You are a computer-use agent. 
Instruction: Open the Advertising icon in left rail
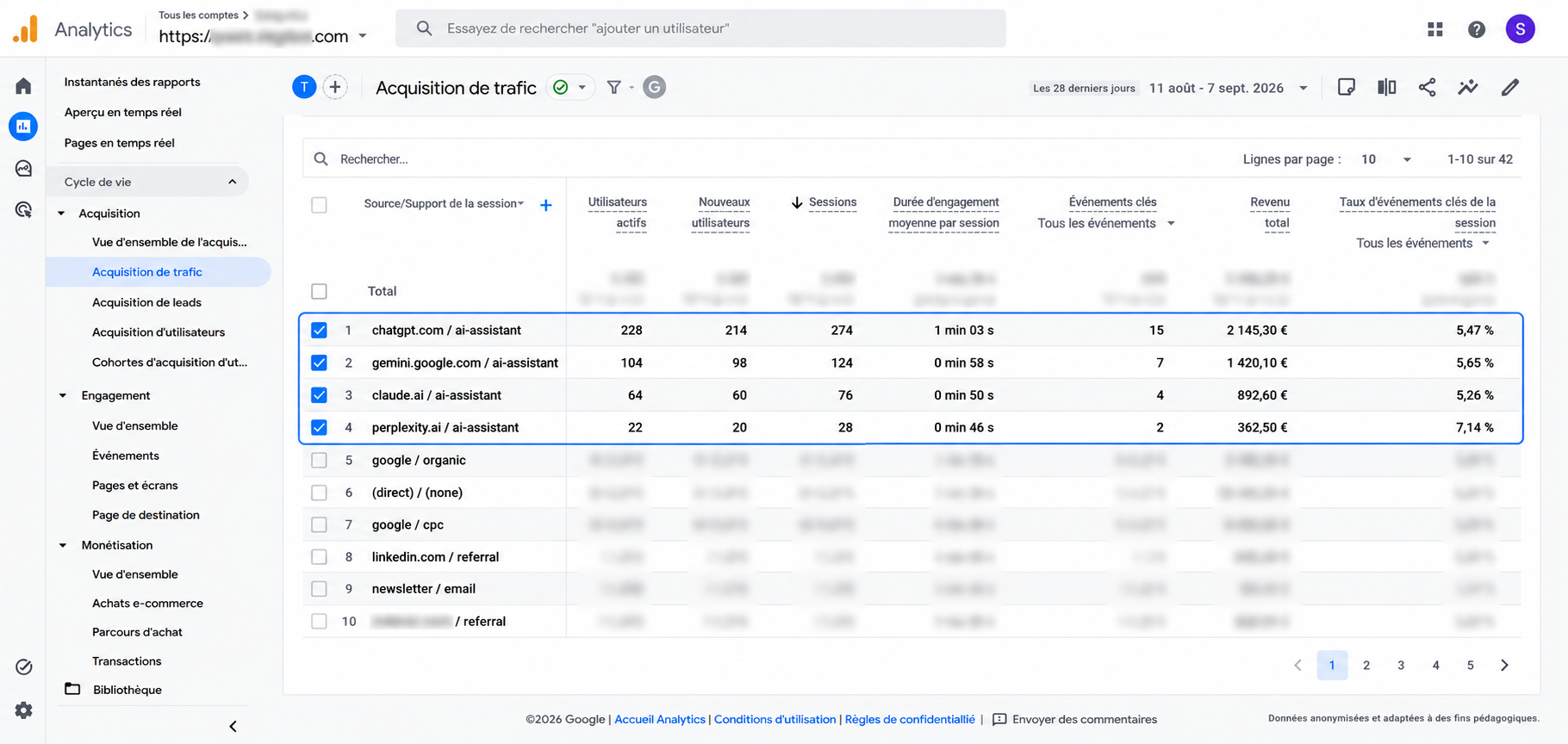(23, 209)
